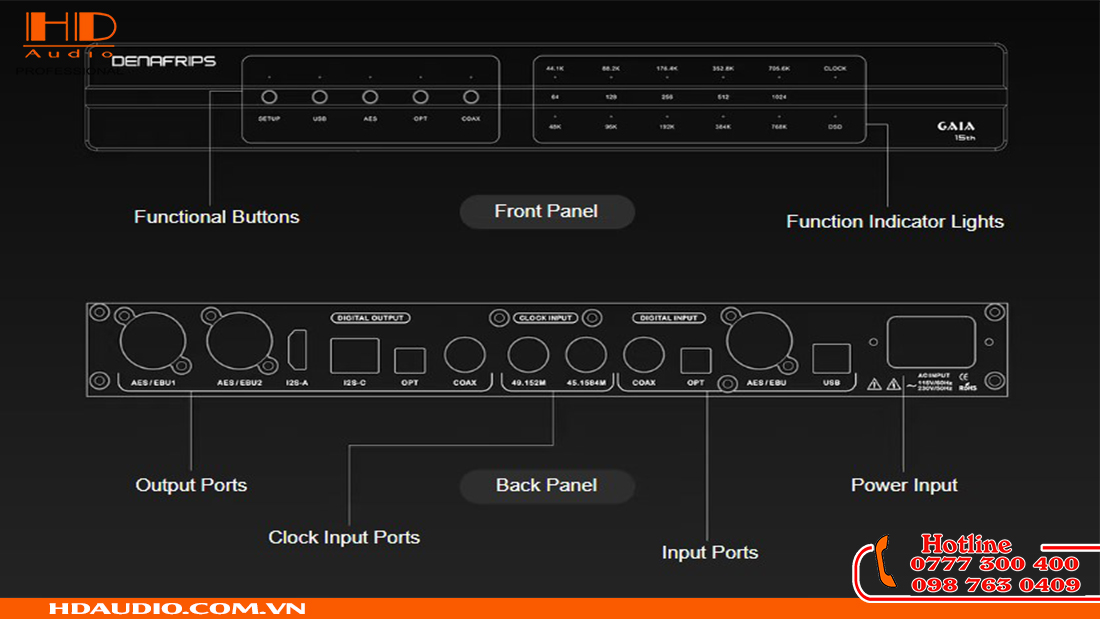Click the I2S-A HDMI output port
This screenshot has width=1100, height=619.
click(x=297, y=350)
